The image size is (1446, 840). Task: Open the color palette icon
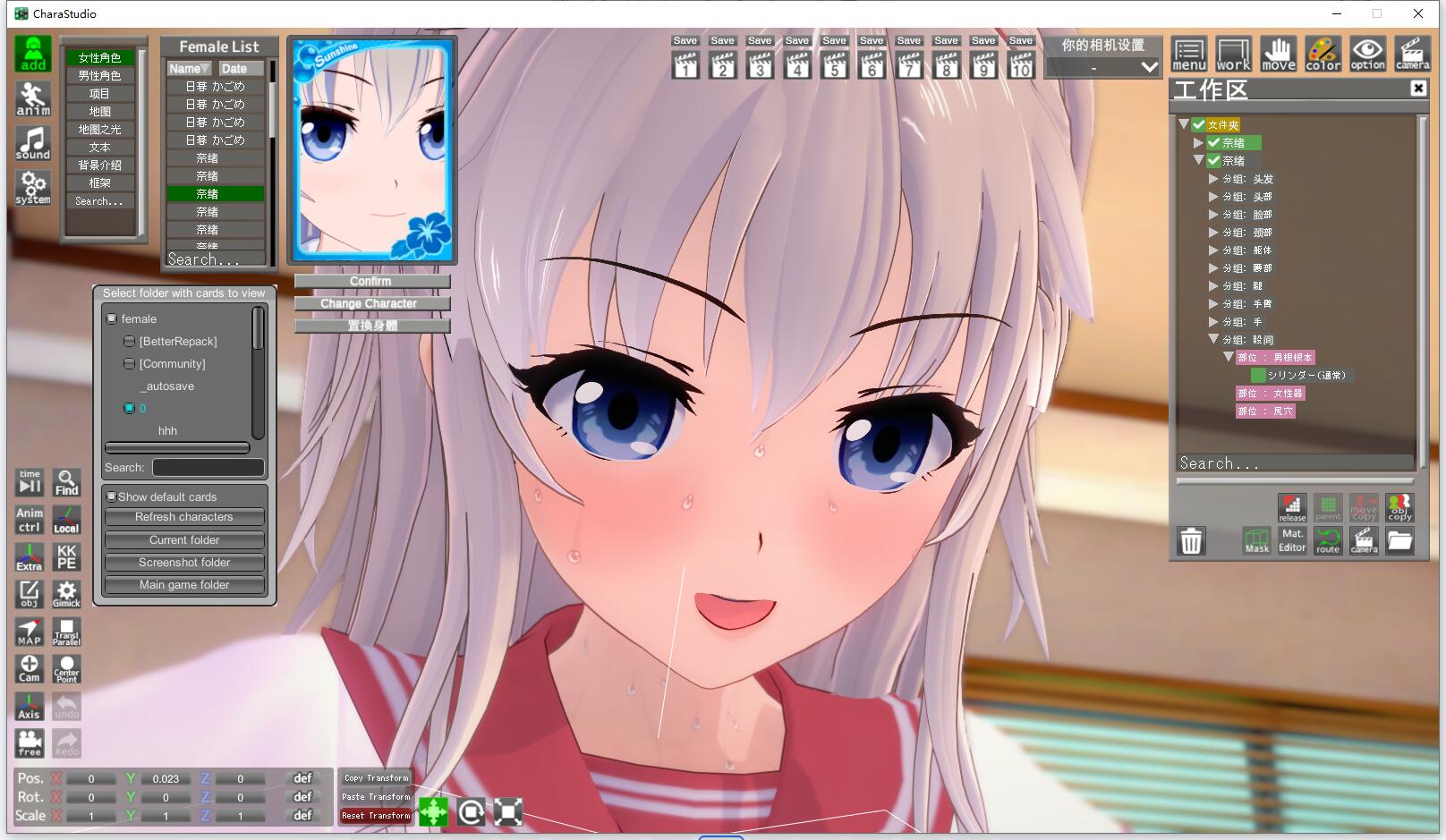[x=1323, y=55]
